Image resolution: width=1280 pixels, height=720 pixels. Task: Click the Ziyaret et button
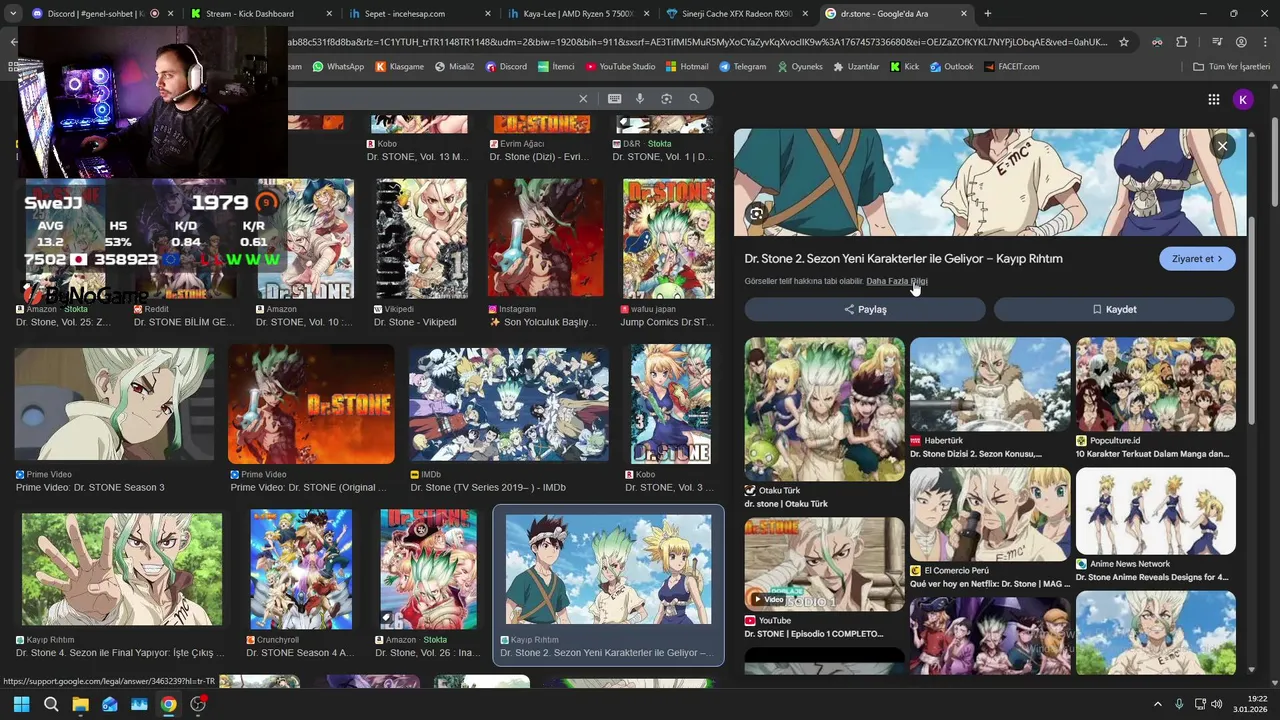click(x=1197, y=259)
